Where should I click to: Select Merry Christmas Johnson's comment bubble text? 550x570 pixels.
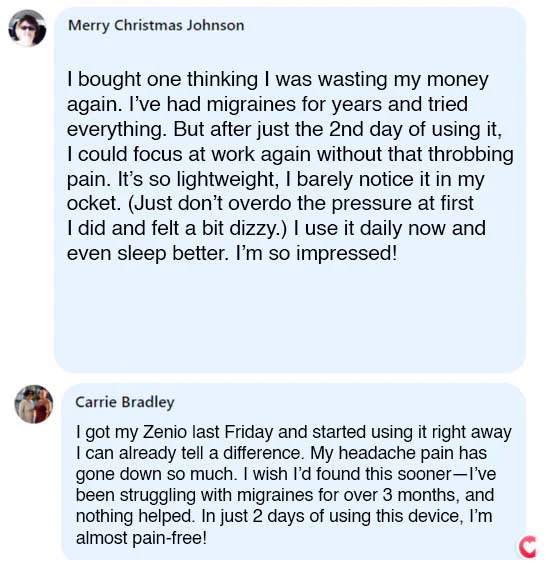(x=290, y=166)
